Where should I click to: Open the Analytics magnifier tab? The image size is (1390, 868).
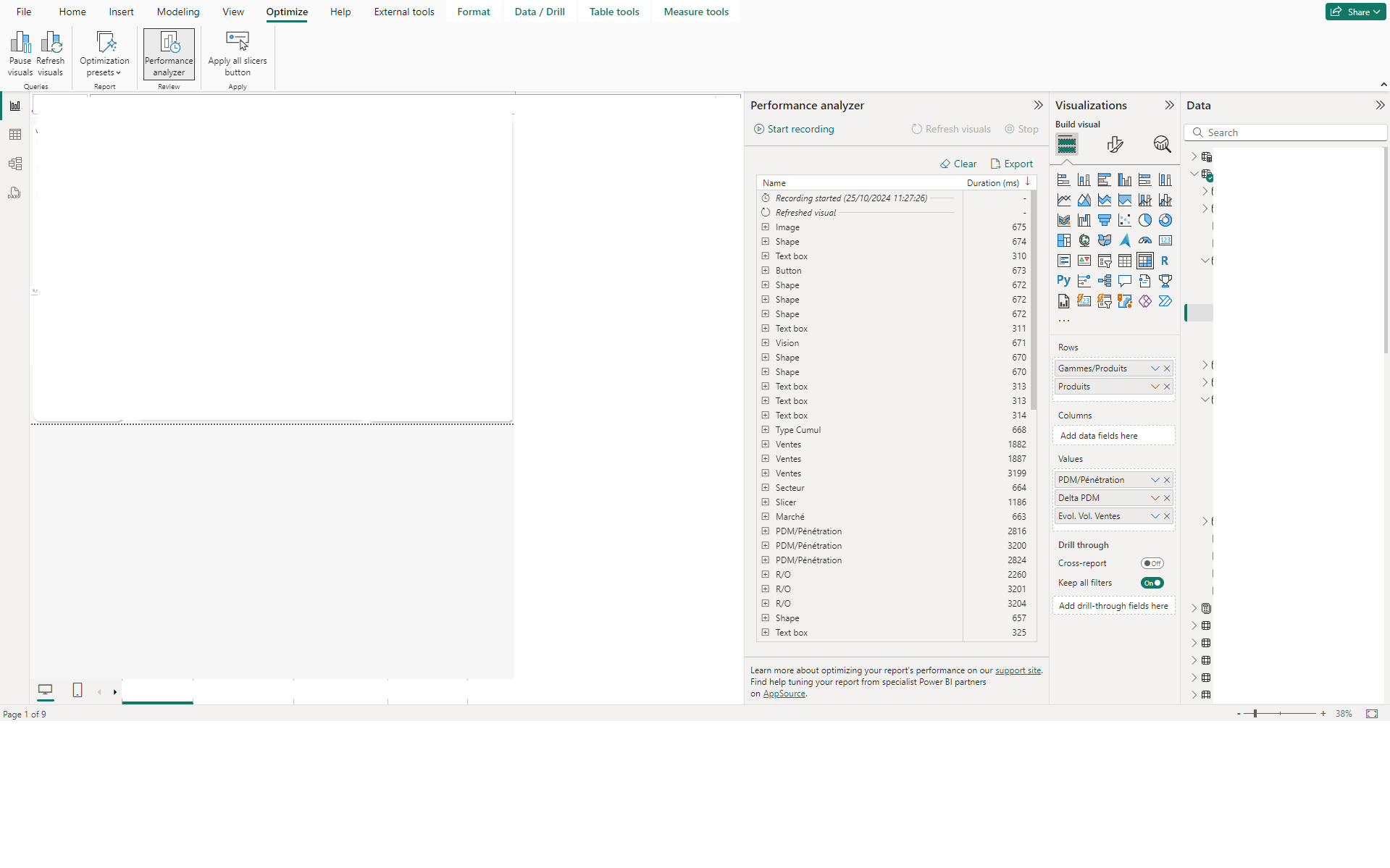pyautogui.click(x=1162, y=145)
